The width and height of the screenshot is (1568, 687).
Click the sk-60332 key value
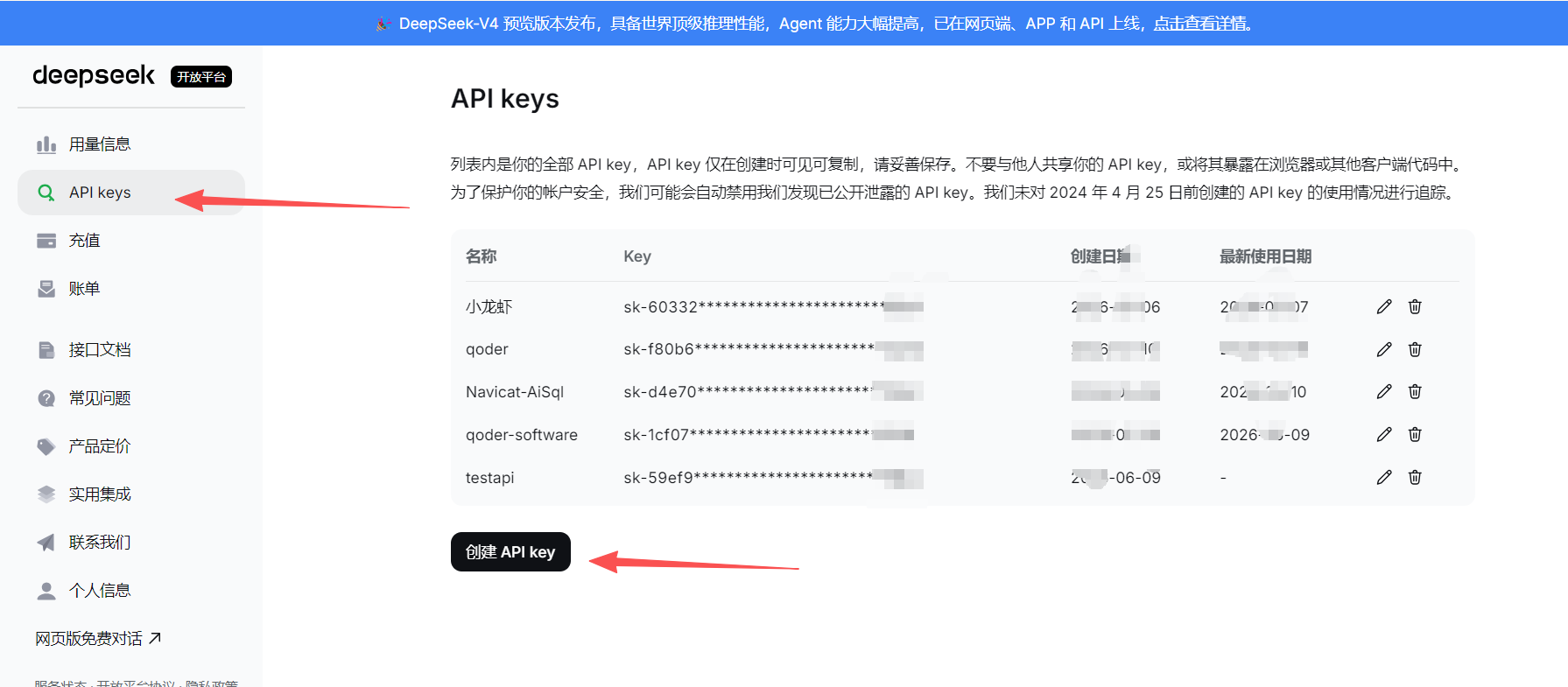773,307
